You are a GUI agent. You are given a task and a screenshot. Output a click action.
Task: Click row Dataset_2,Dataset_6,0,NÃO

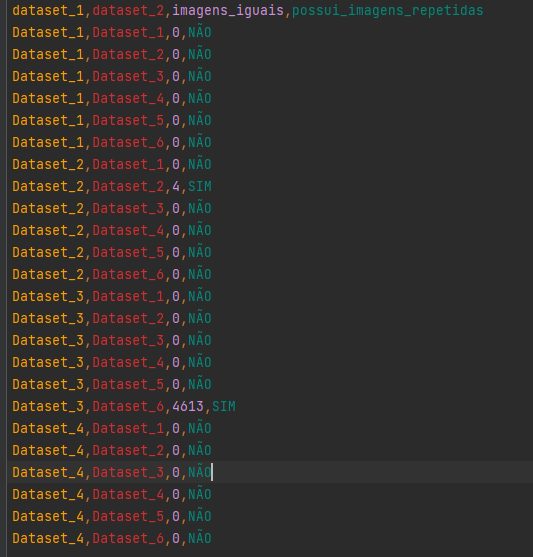tap(112, 275)
